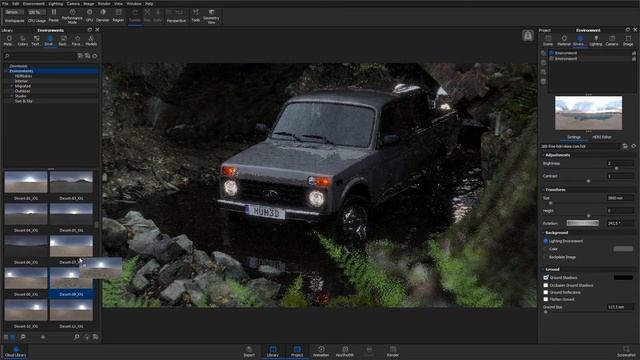The width and height of the screenshot is (640, 360).
Task: Toggle Performance Mode
Action: pos(72,16)
